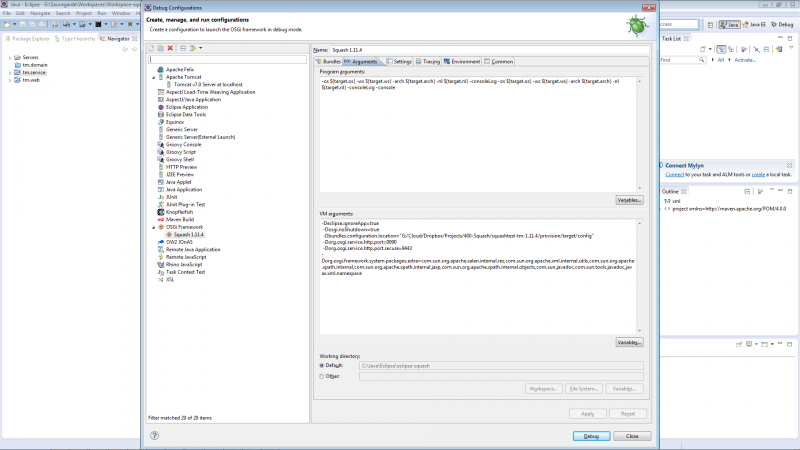Click Variables button under VM arguments

629,342
